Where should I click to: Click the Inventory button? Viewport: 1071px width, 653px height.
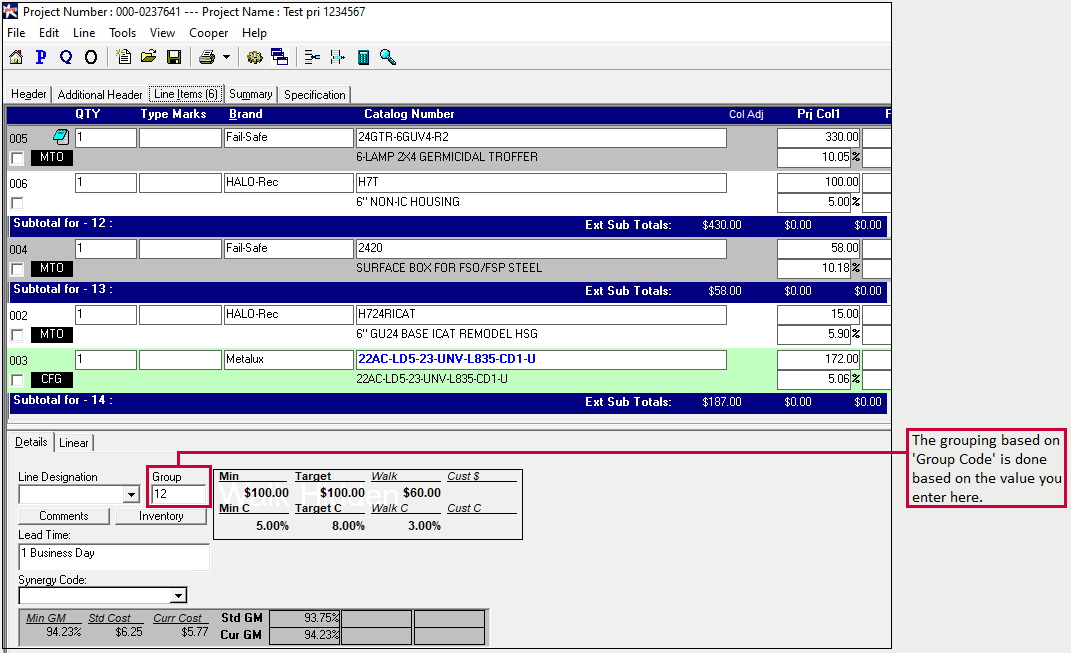[x=161, y=516]
